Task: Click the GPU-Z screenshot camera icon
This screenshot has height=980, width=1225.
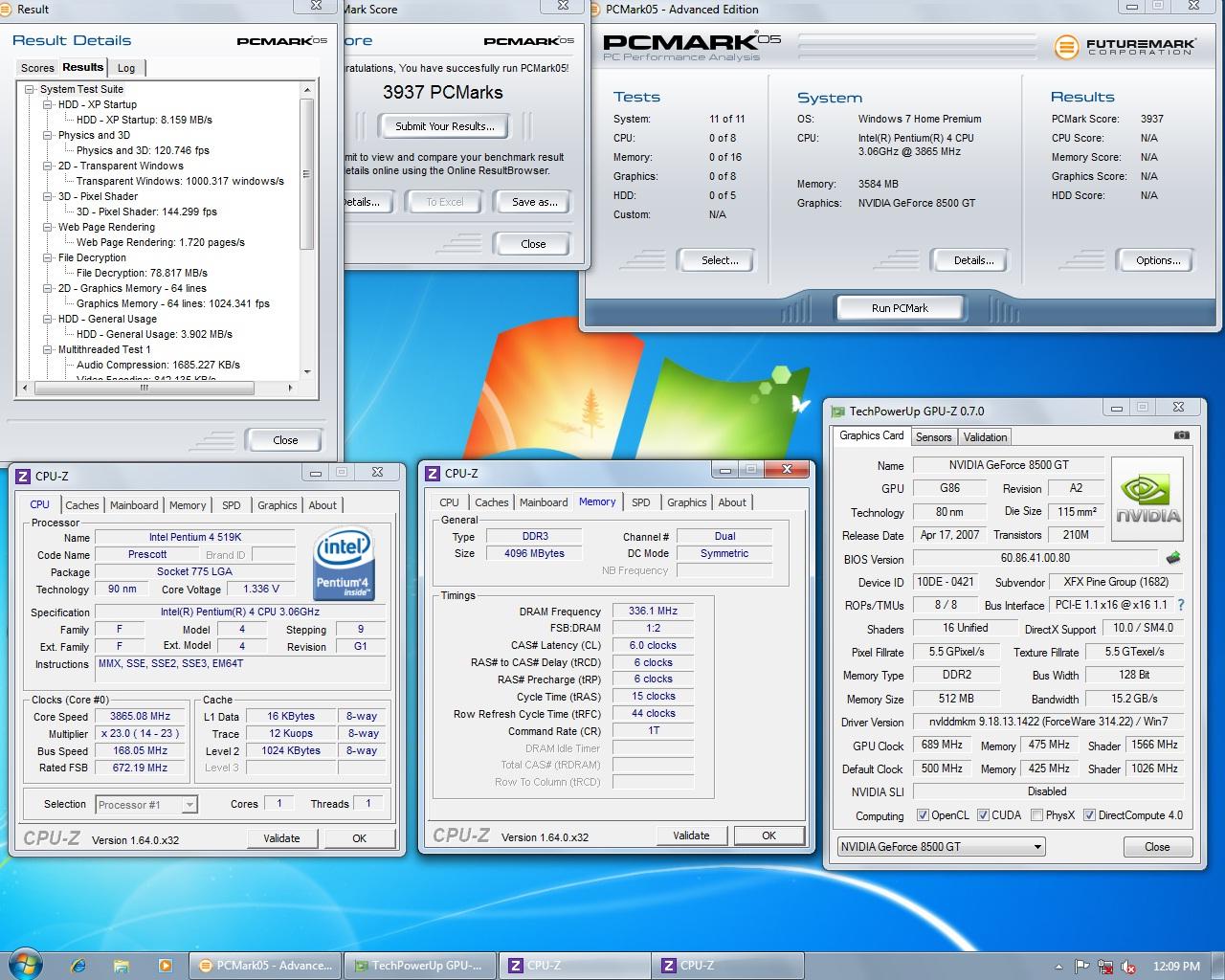Action: tap(1182, 435)
